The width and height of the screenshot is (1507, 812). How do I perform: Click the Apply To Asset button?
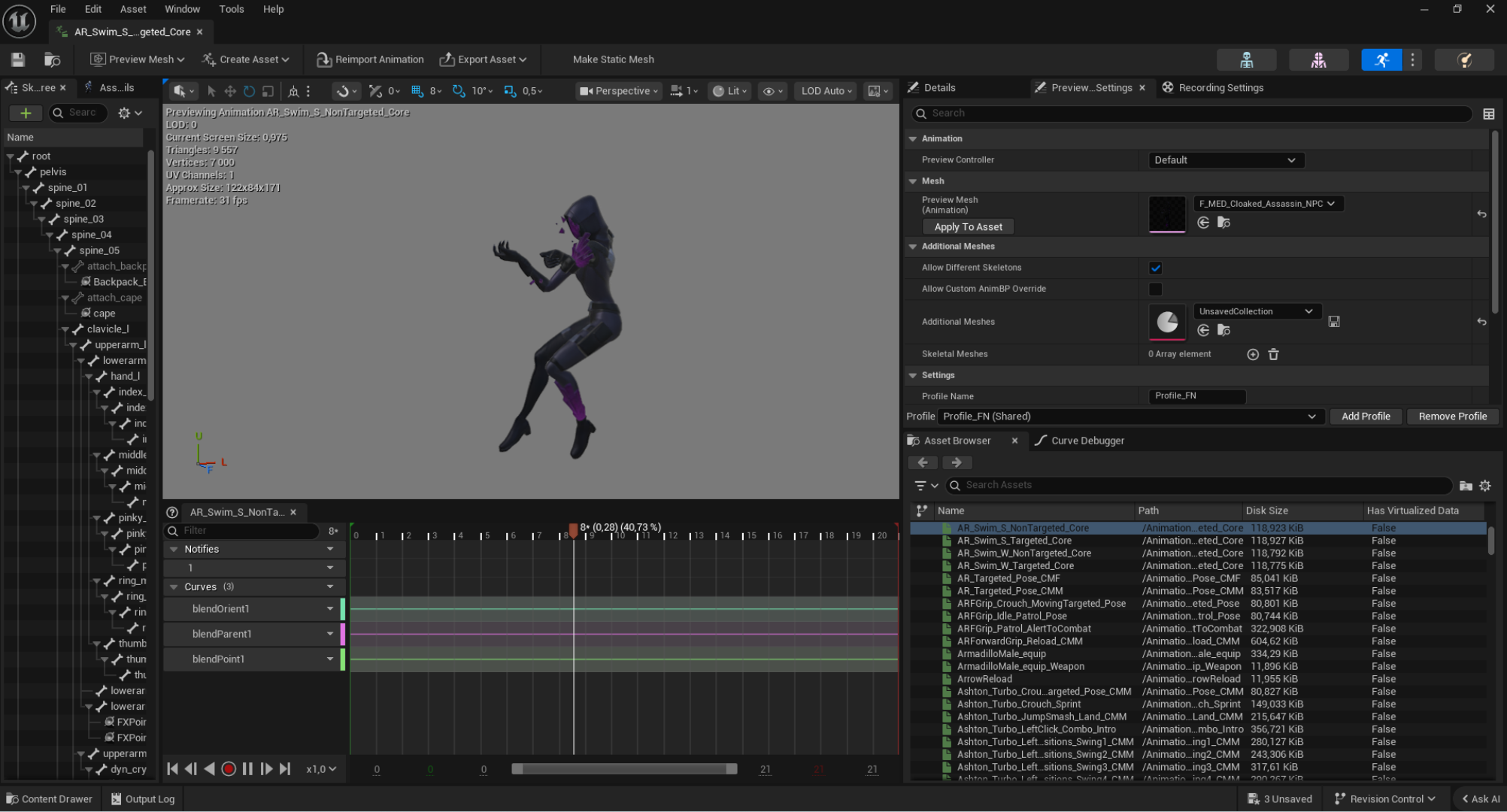point(969,226)
